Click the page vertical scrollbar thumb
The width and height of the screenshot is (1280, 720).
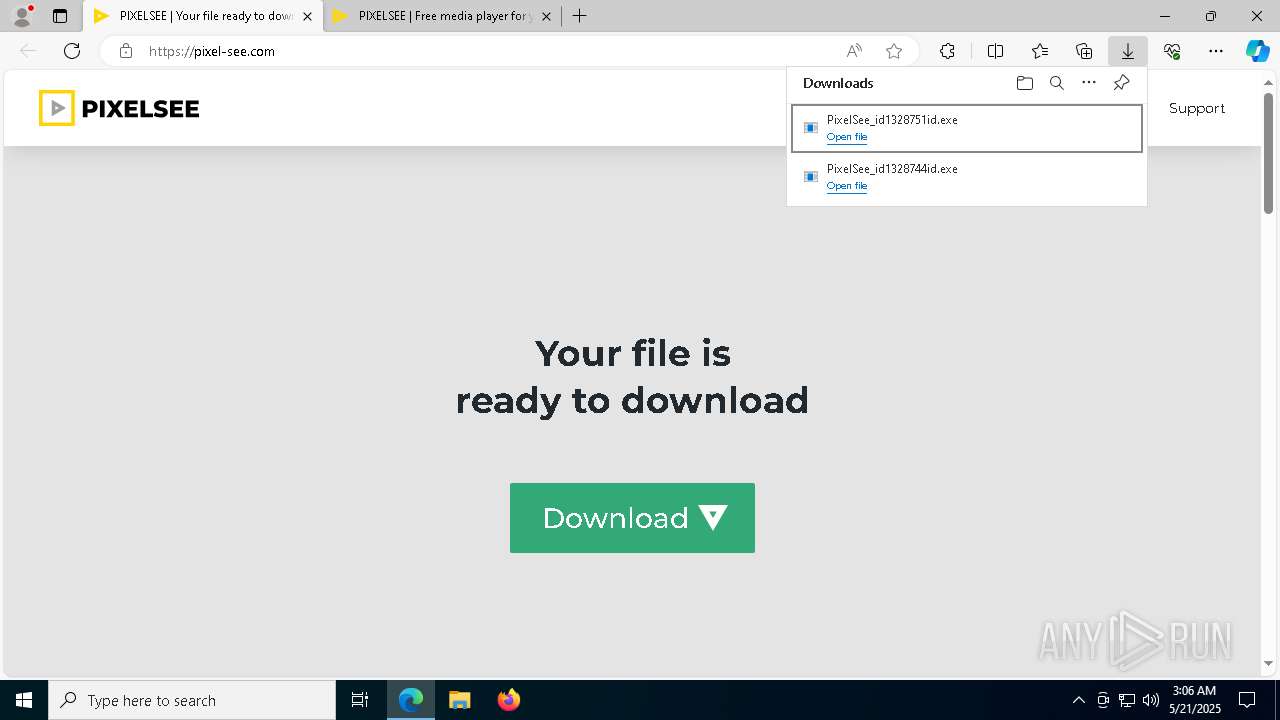coord(1268,153)
